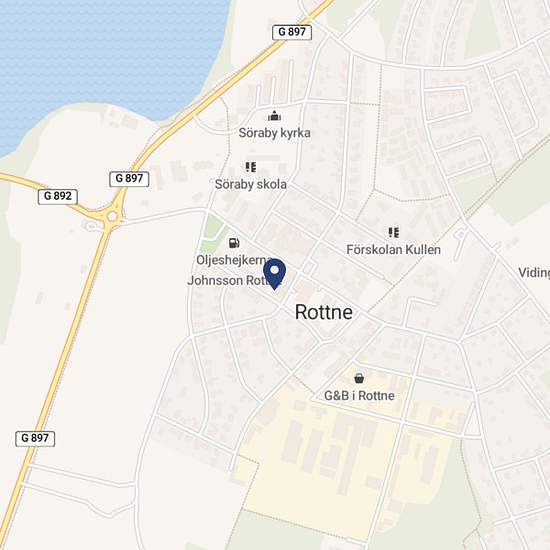Click the G 892 road shield

tap(58, 196)
